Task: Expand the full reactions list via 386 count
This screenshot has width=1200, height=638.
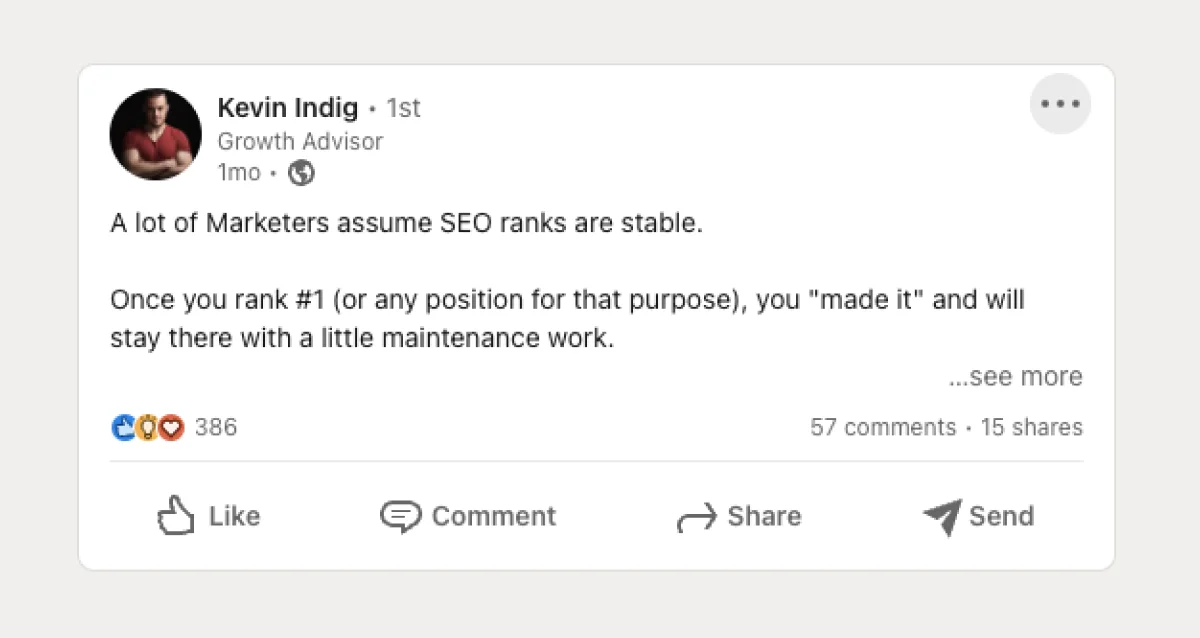Action: (216, 427)
